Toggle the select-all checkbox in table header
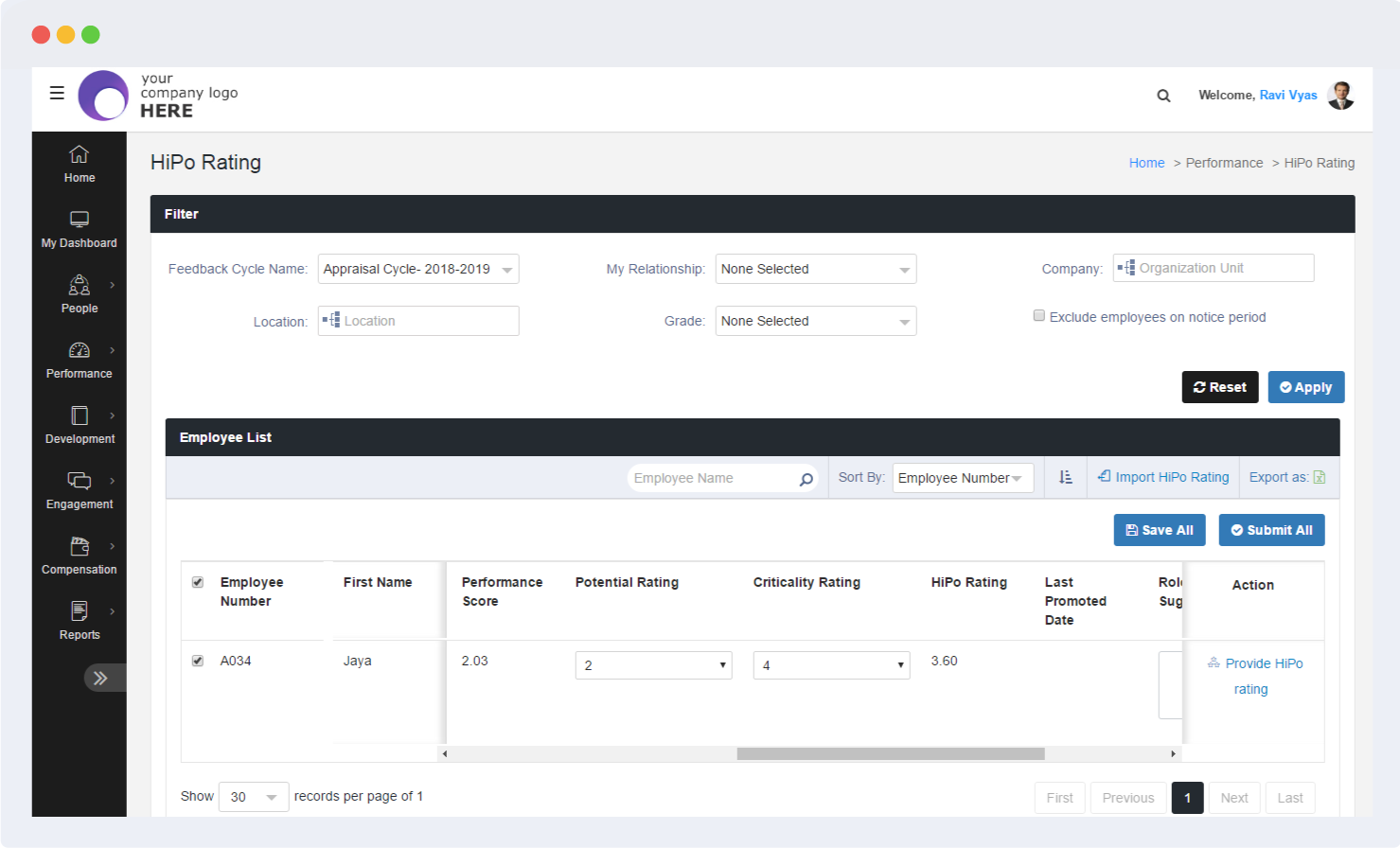This screenshot has height=848, width=1400. pyautogui.click(x=198, y=582)
